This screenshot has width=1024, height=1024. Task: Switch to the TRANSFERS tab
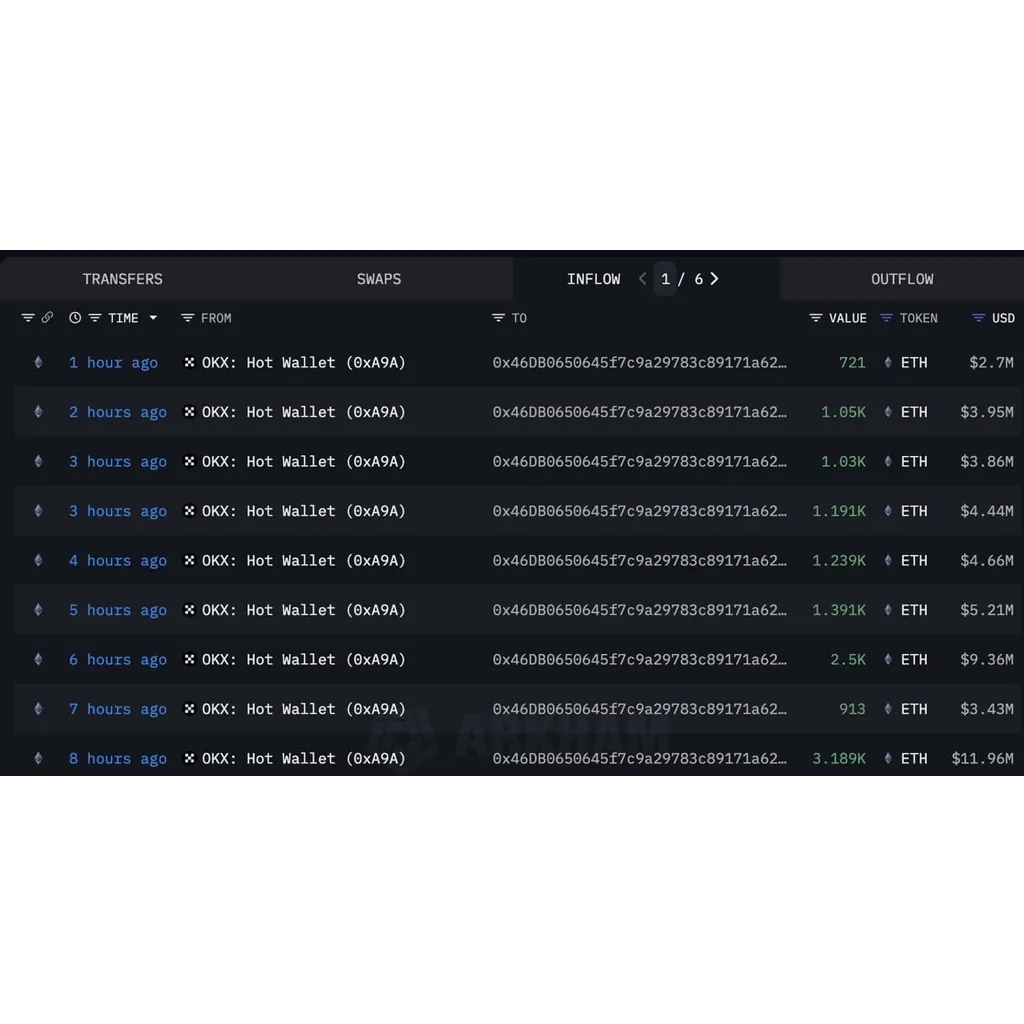click(x=123, y=279)
